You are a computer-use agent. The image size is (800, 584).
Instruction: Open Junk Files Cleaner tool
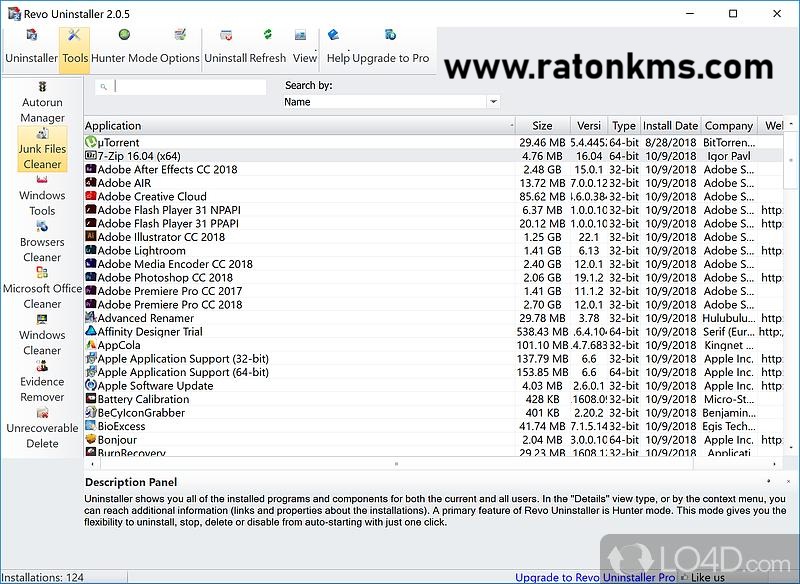point(42,149)
